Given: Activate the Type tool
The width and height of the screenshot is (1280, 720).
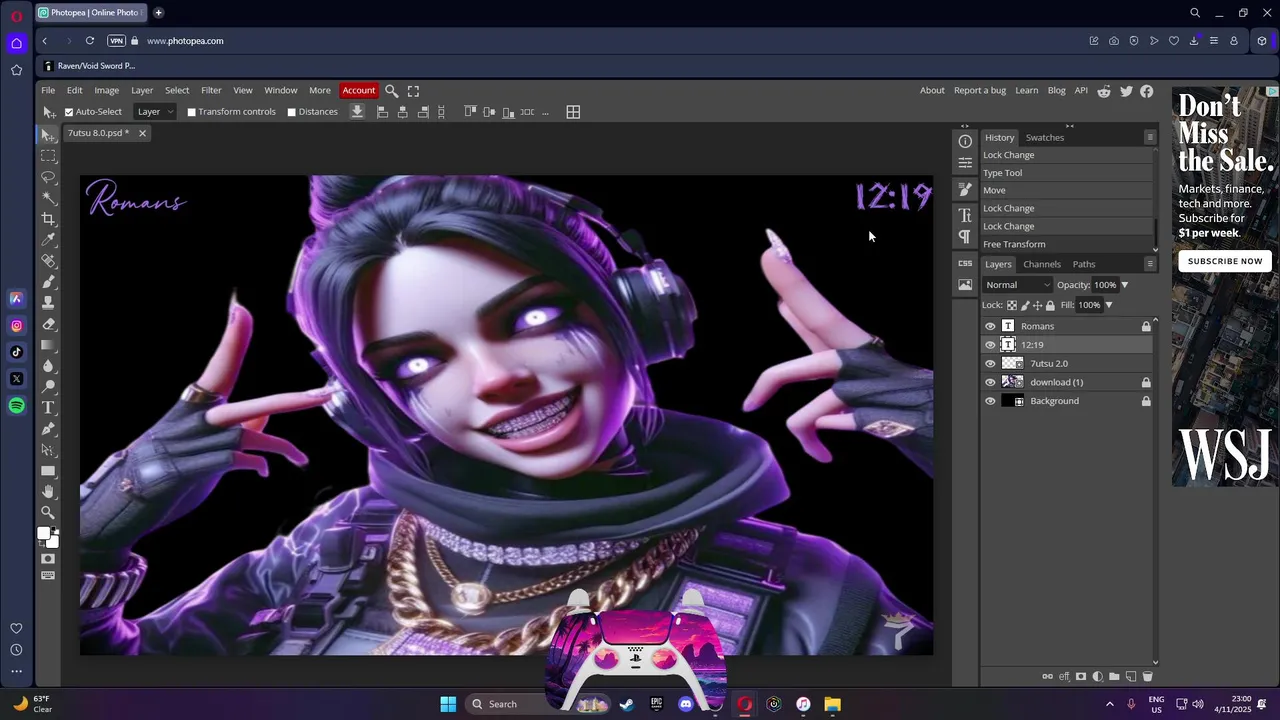Looking at the screenshot, I should [x=48, y=408].
